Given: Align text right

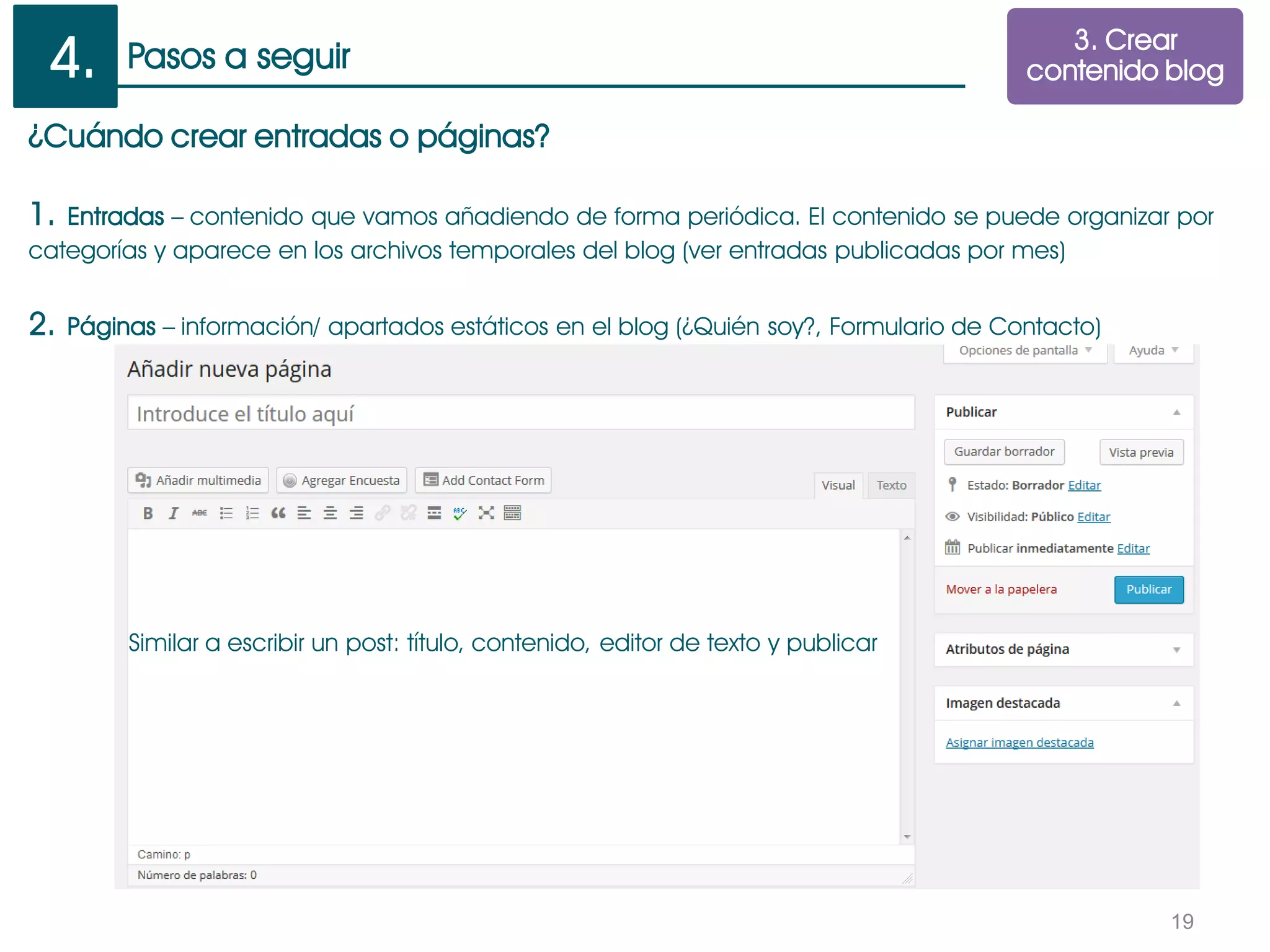Looking at the screenshot, I should click(356, 513).
